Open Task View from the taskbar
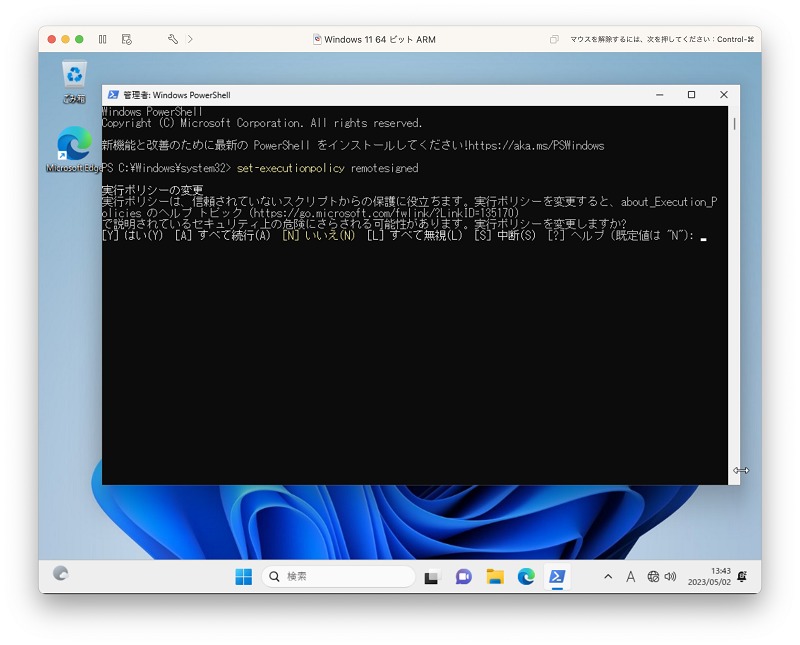Image resolution: width=800 pixels, height=645 pixels. pos(431,577)
